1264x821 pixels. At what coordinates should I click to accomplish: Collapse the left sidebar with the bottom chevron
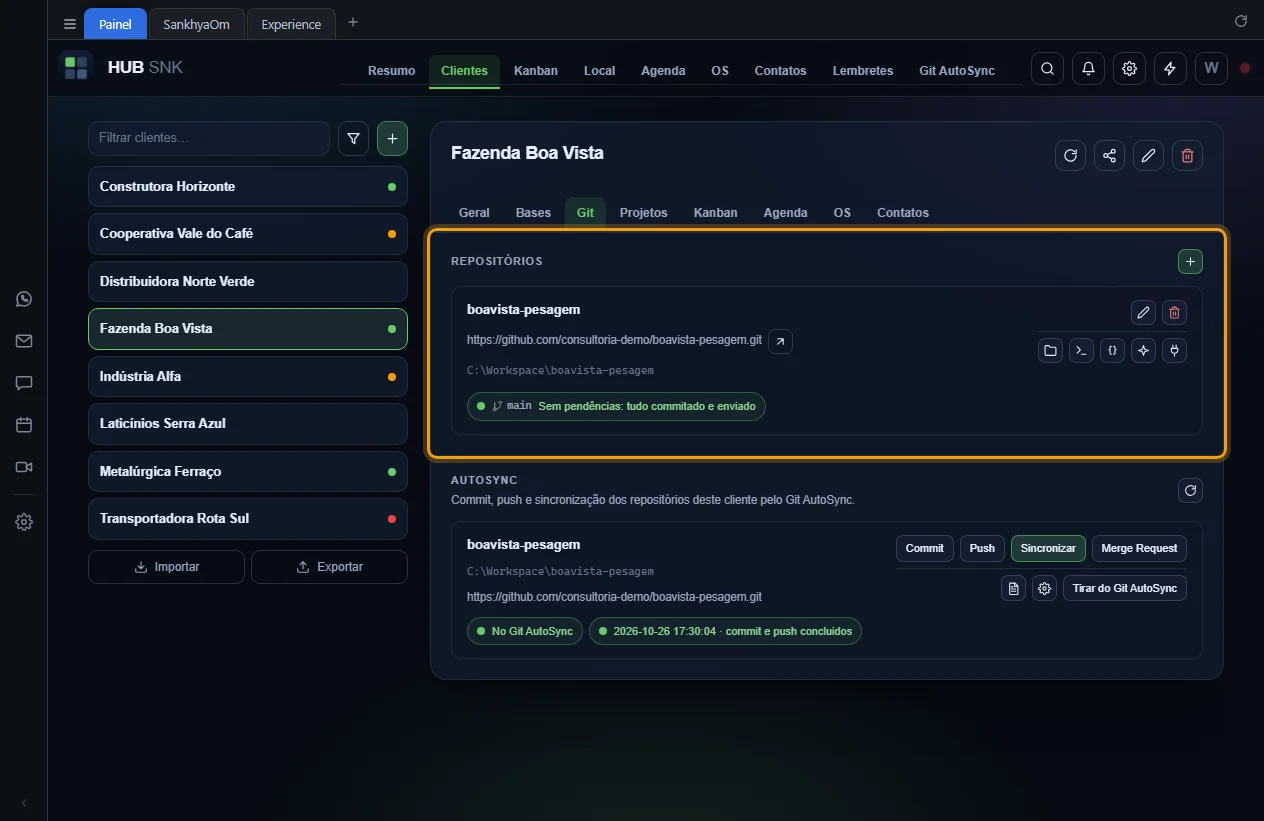click(24, 803)
